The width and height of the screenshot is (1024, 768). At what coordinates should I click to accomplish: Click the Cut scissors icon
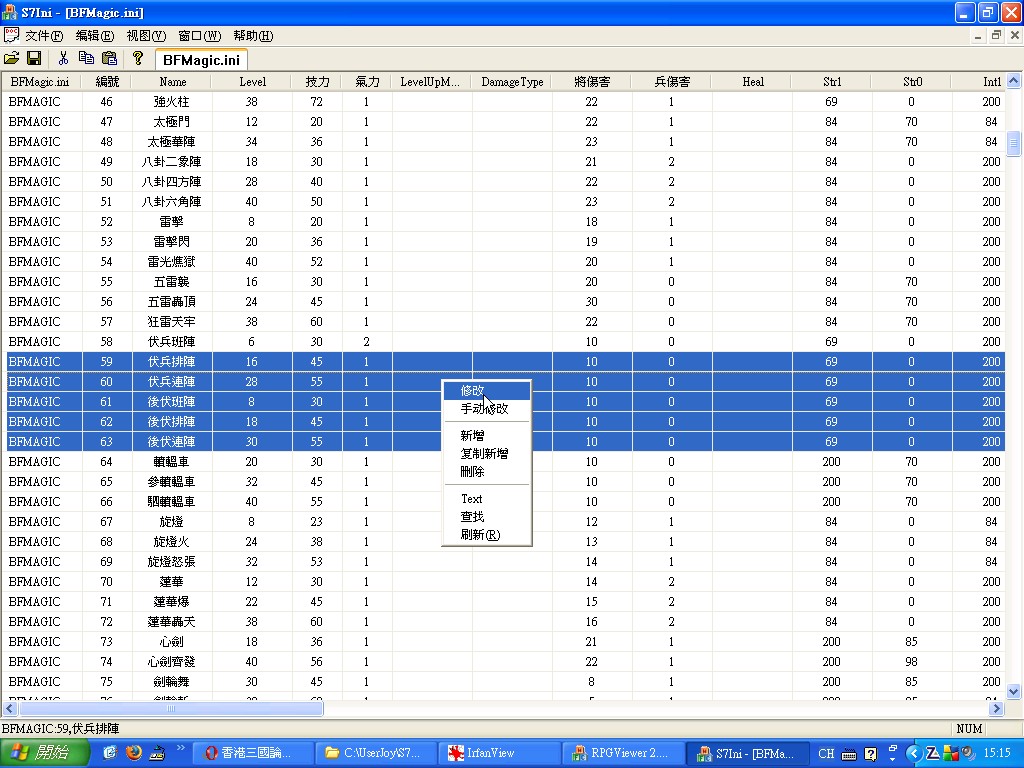tap(63, 59)
